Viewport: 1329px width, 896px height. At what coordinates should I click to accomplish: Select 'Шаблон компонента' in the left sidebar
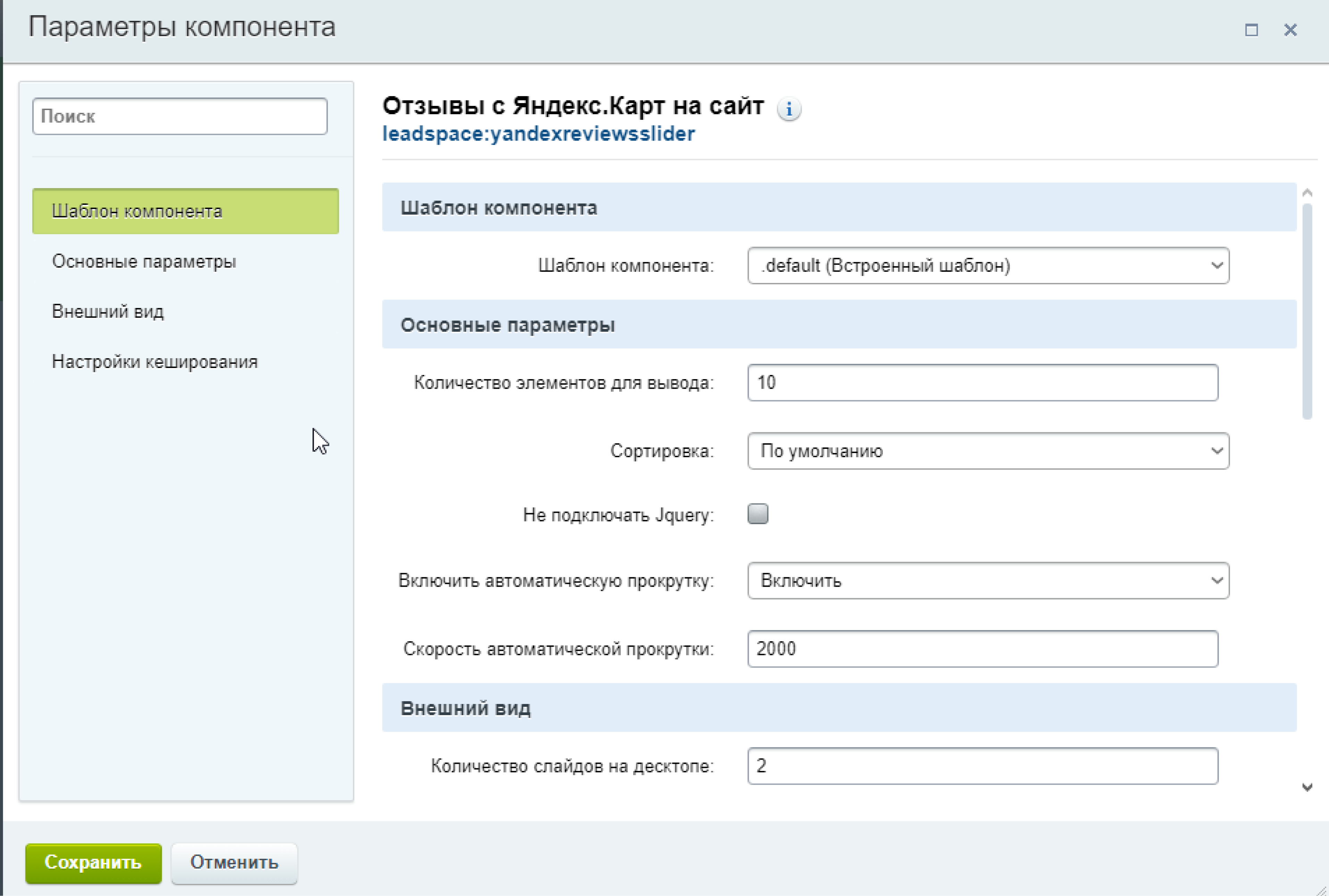pos(185,211)
